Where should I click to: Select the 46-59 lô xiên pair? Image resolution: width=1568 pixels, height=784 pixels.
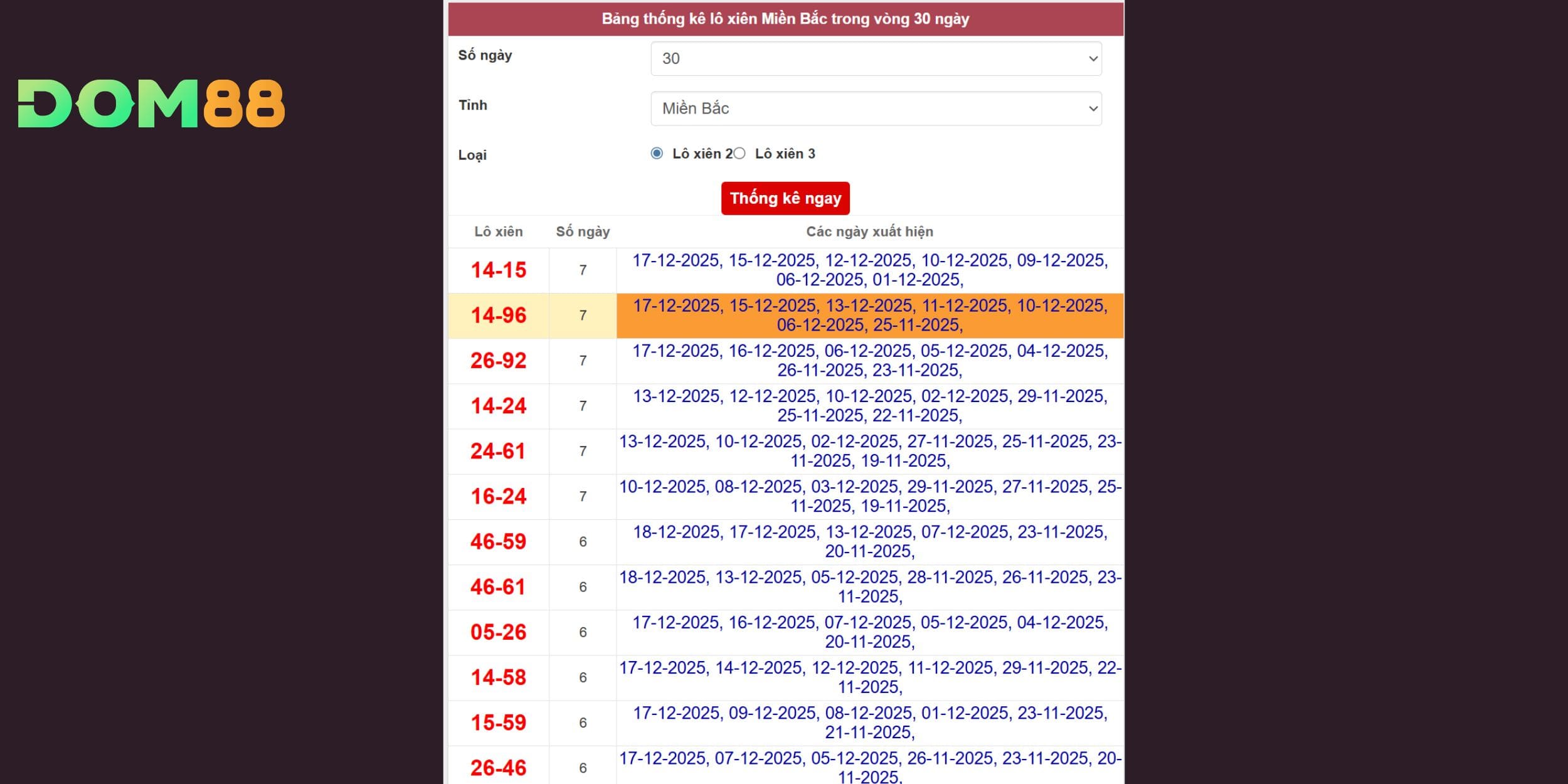498,541
